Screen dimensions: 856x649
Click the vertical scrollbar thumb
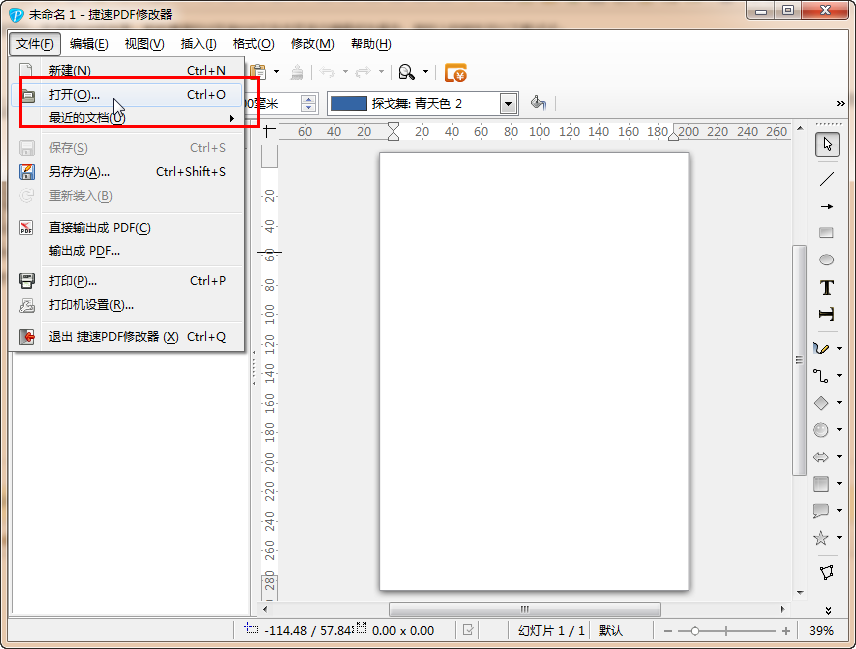[x=799, y=360]
